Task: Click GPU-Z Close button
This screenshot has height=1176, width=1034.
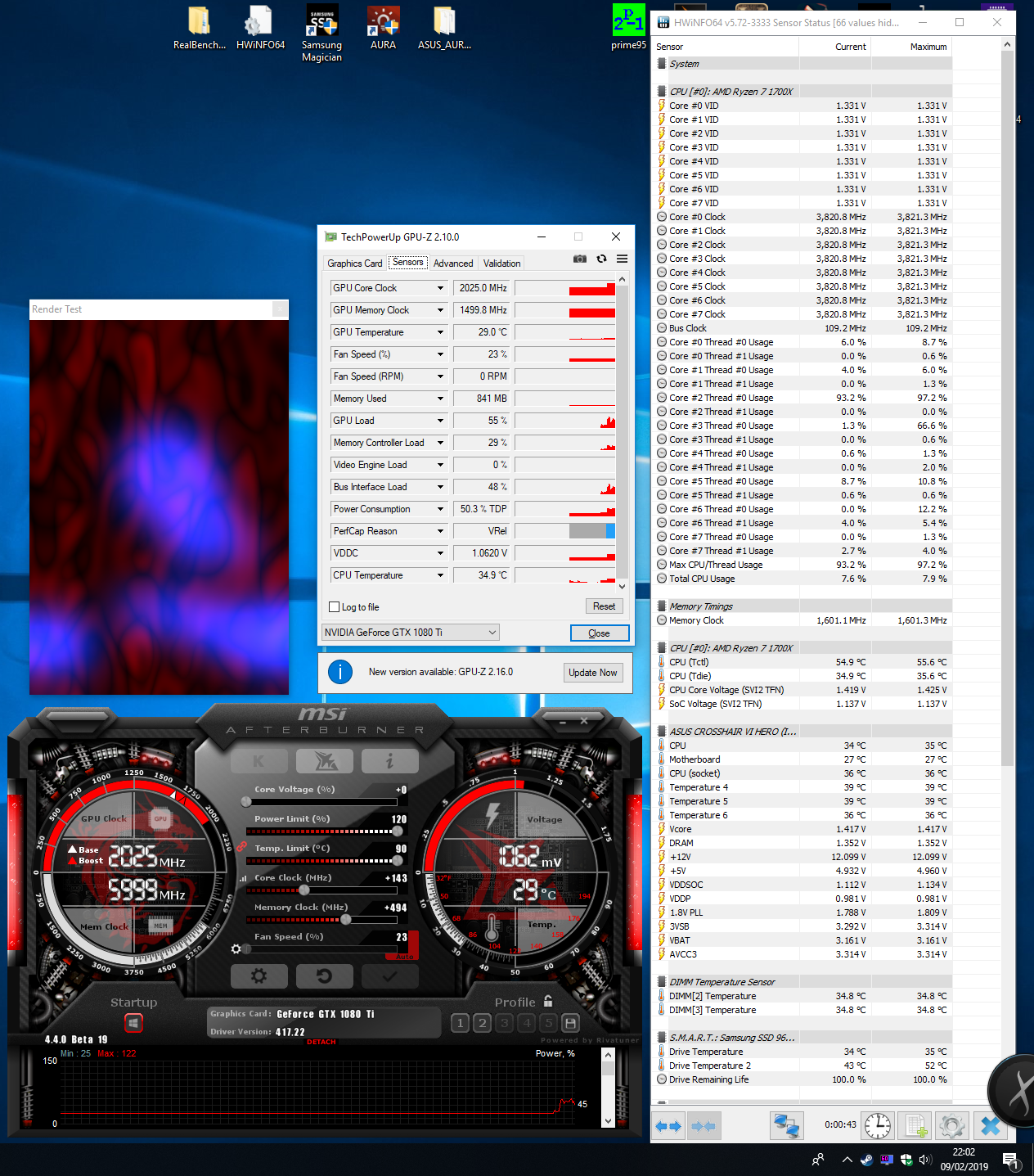Action: coord(599,633)
